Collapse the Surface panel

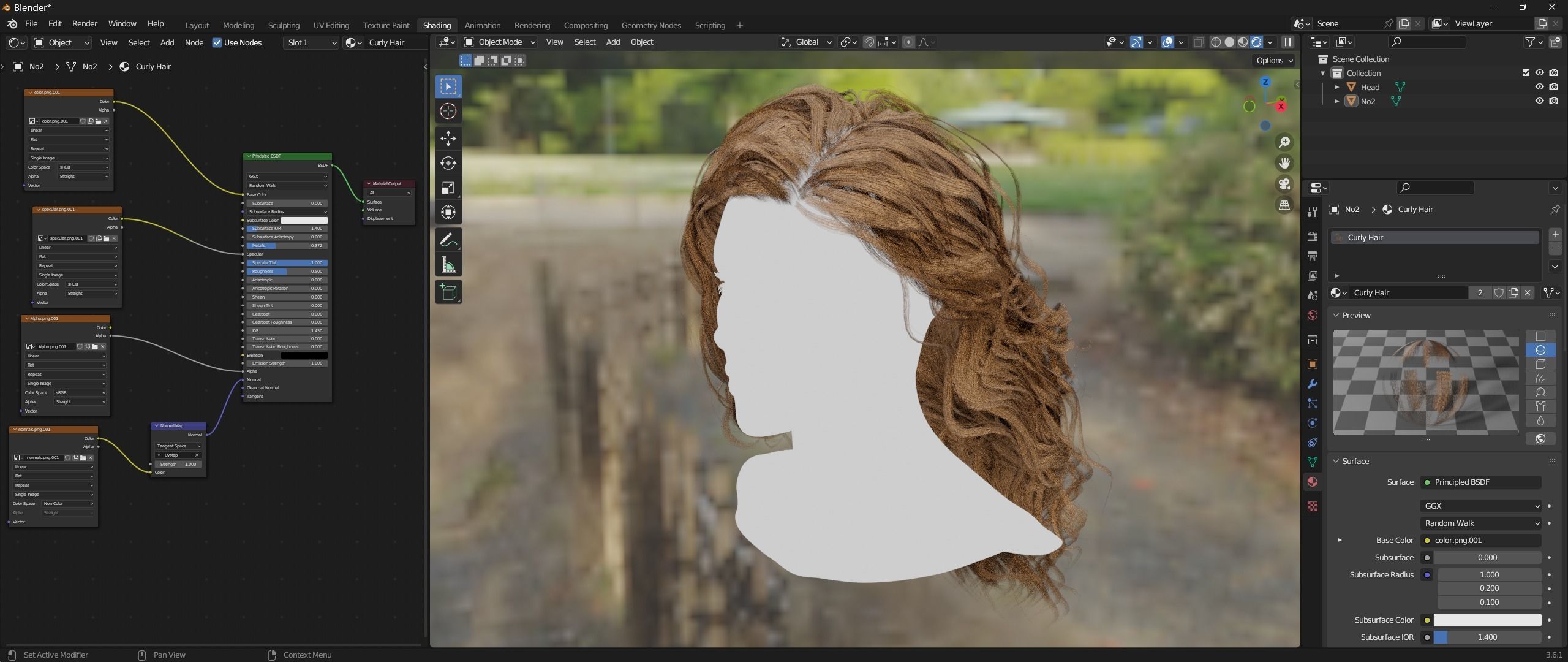[x=1336, y=461]
